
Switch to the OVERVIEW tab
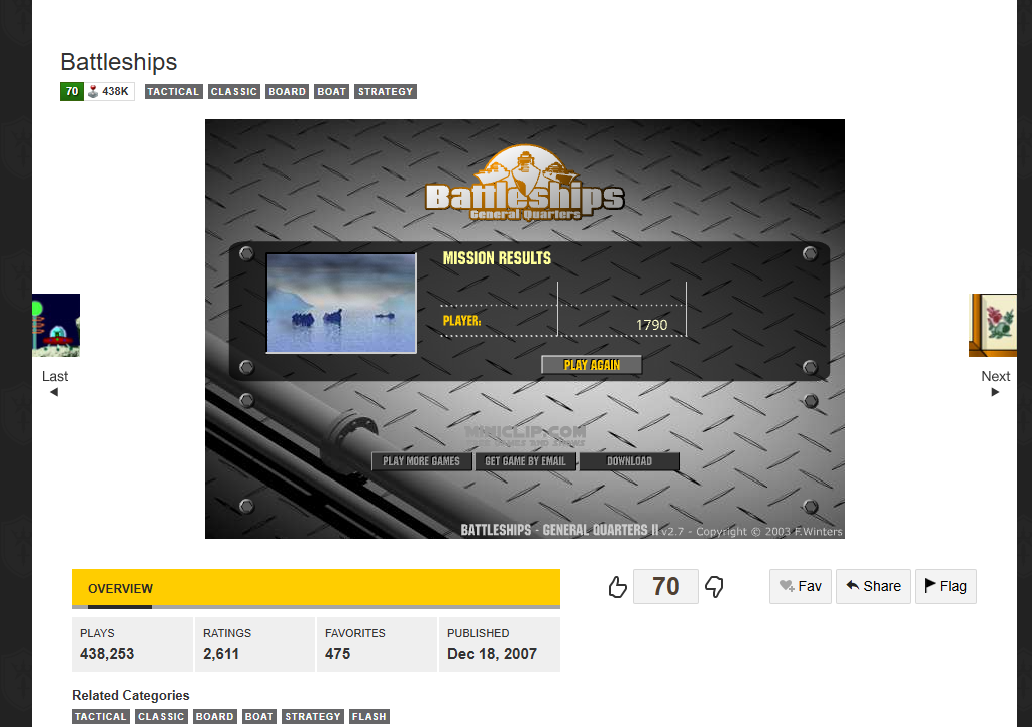tap(120, 589)
